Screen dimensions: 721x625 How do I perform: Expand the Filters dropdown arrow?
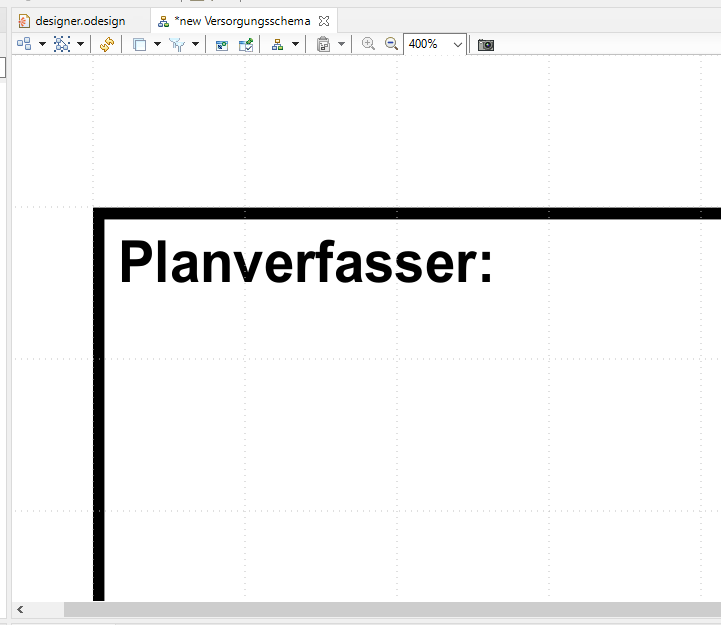(195, 44)
